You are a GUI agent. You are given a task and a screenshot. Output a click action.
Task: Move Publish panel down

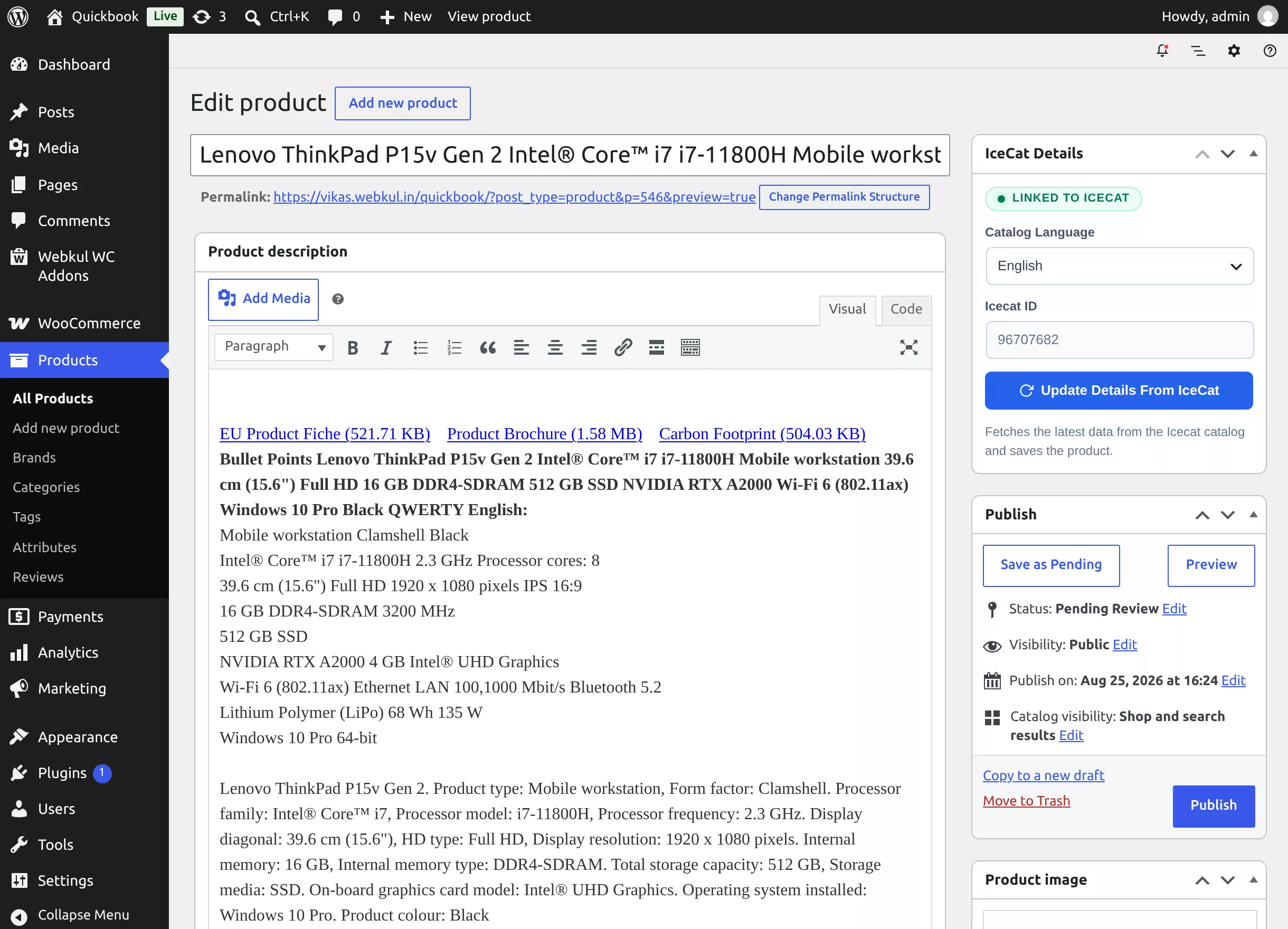coord(1228,515)
